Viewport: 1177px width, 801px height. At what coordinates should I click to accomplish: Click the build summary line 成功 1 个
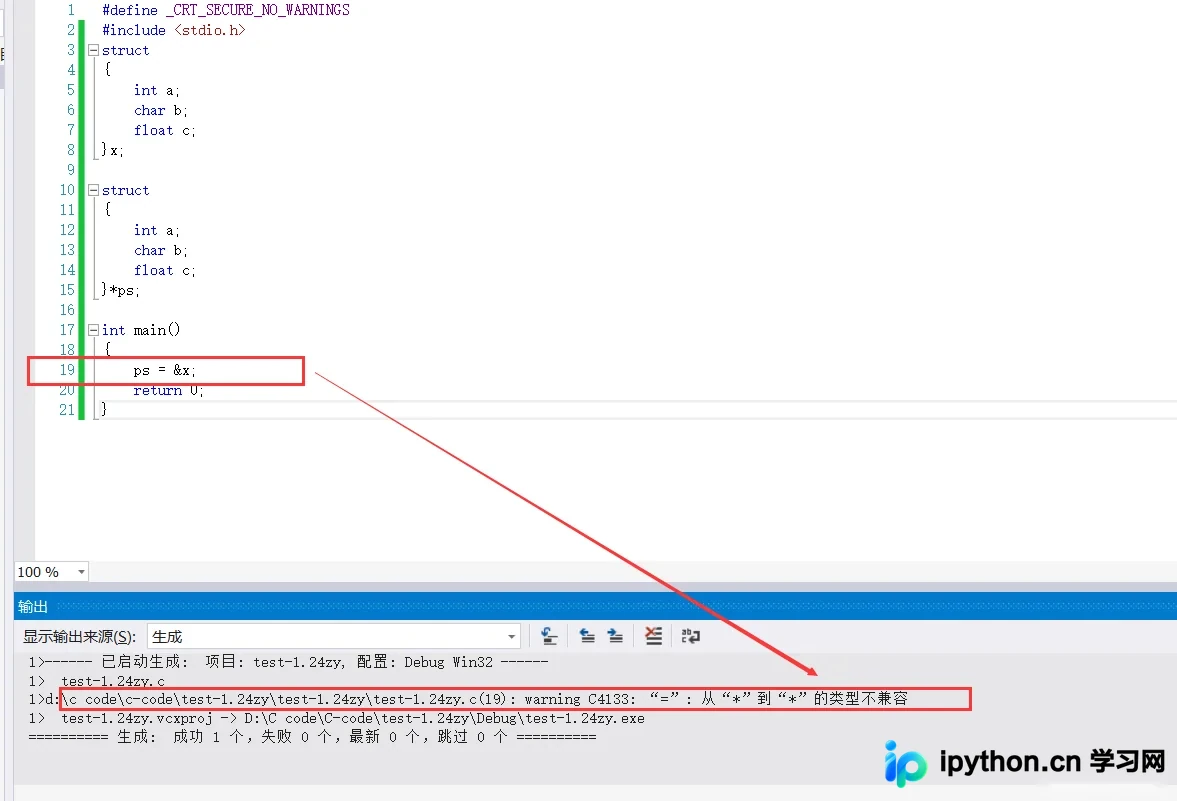pyautogui.click(x=312, y=737)
